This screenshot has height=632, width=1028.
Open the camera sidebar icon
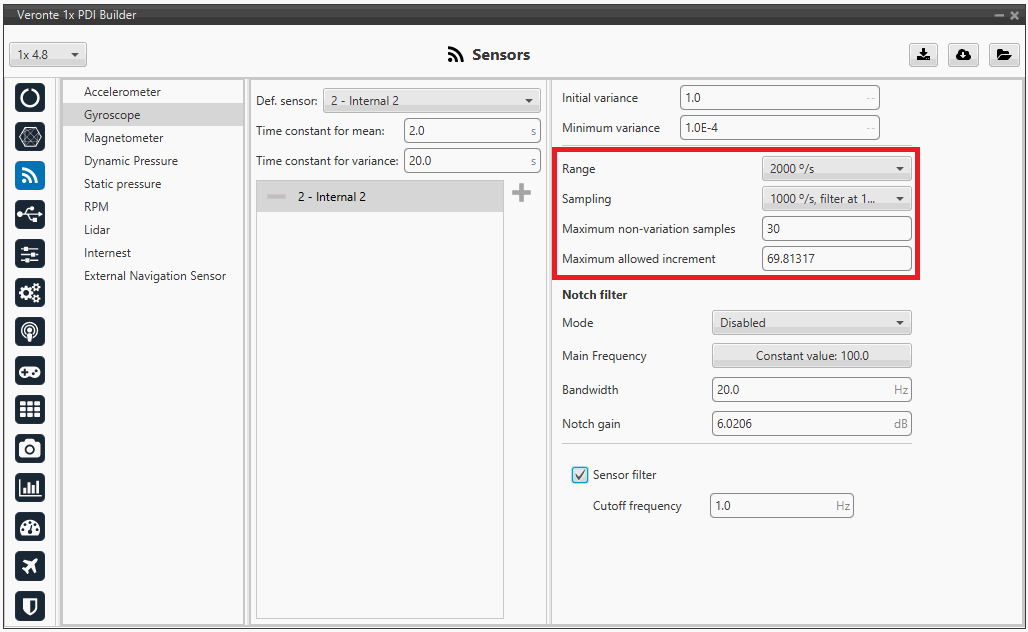pos(30,449)
